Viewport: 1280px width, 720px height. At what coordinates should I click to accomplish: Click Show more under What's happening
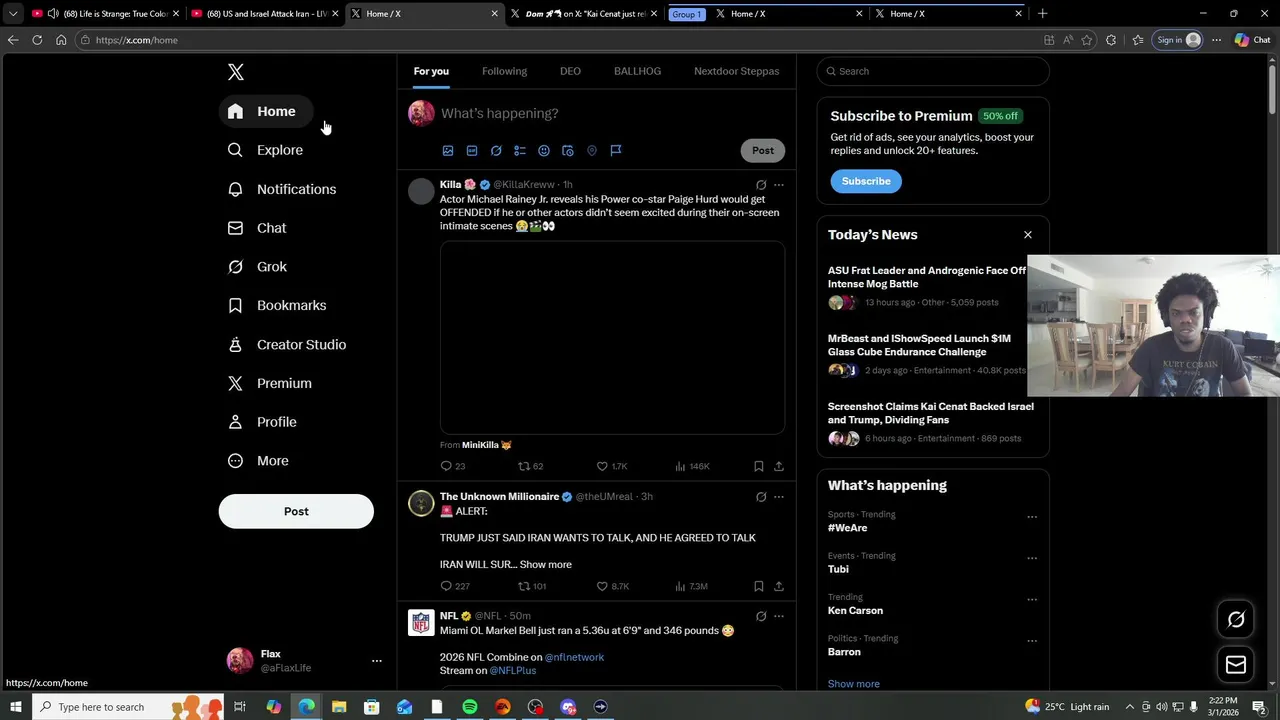click(x=853, y=684)
